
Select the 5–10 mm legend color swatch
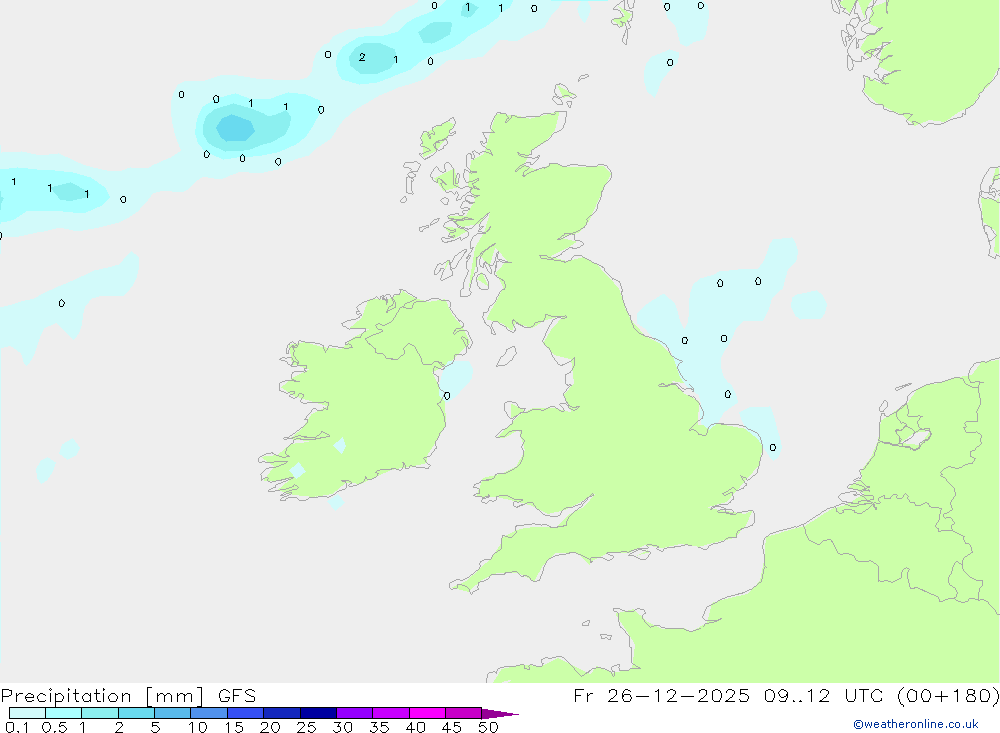173,713
